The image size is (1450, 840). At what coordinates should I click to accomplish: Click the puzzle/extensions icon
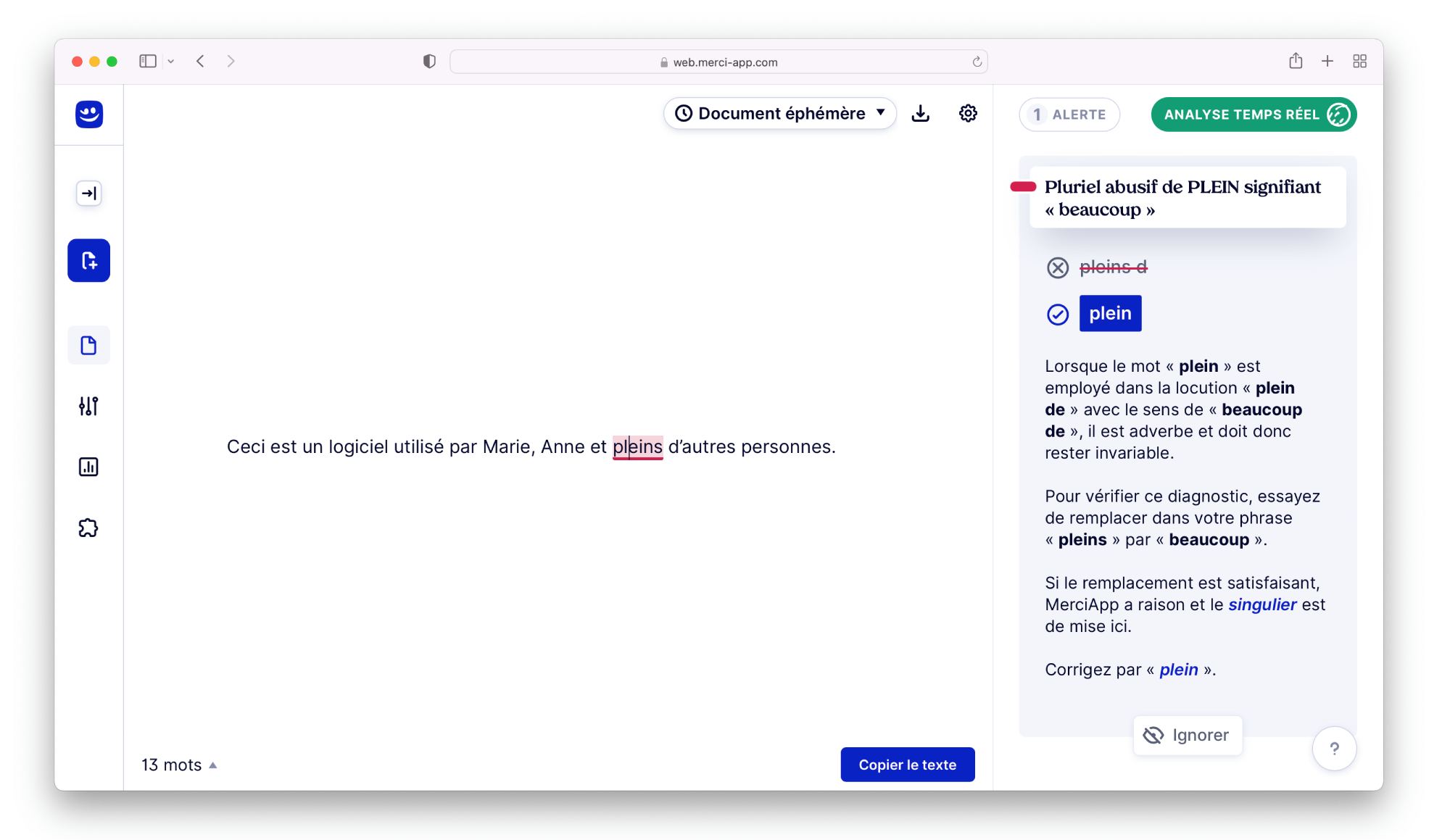(89, 528)
